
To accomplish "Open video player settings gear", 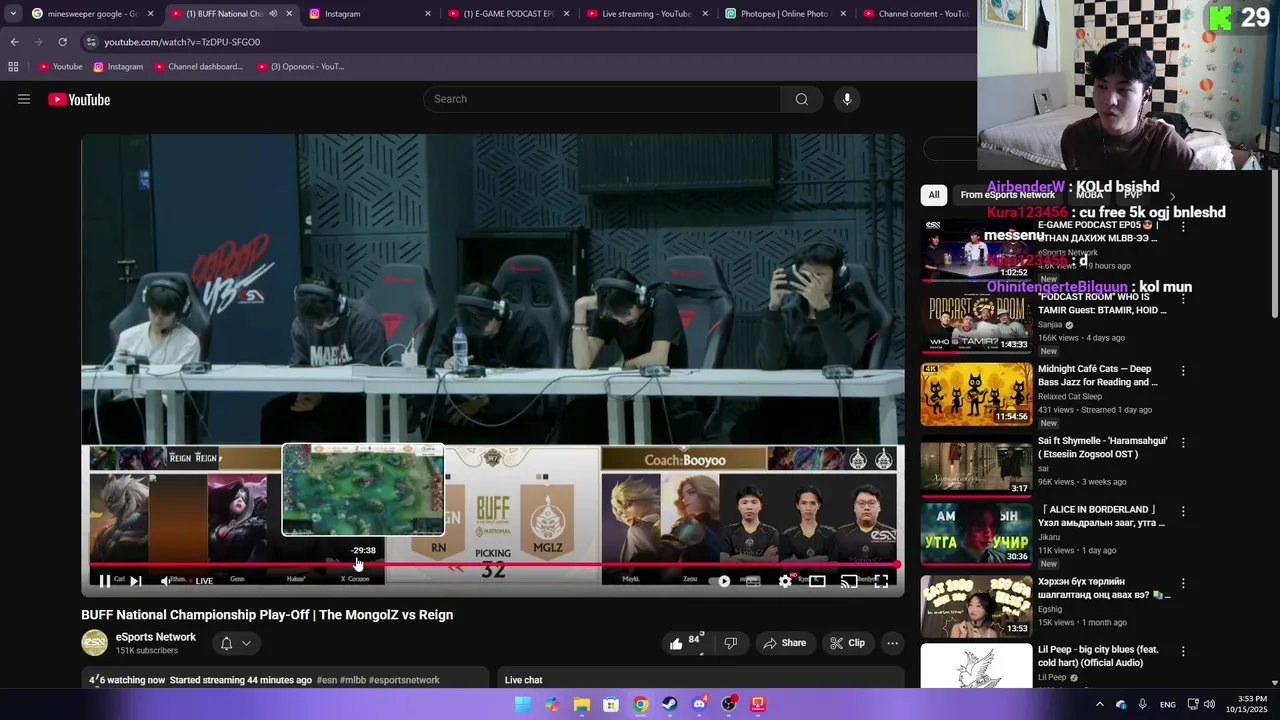I will (785, 581).
